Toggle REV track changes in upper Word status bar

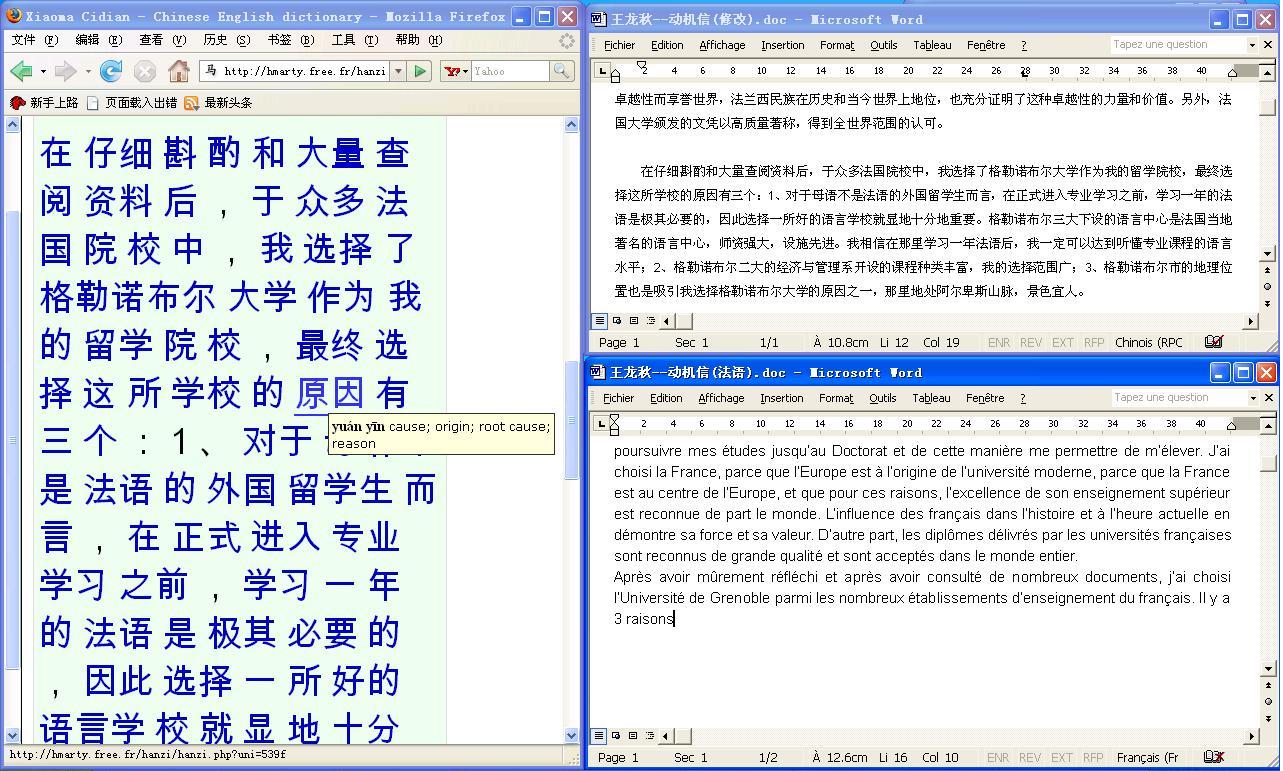click(x=1030, y=342)
